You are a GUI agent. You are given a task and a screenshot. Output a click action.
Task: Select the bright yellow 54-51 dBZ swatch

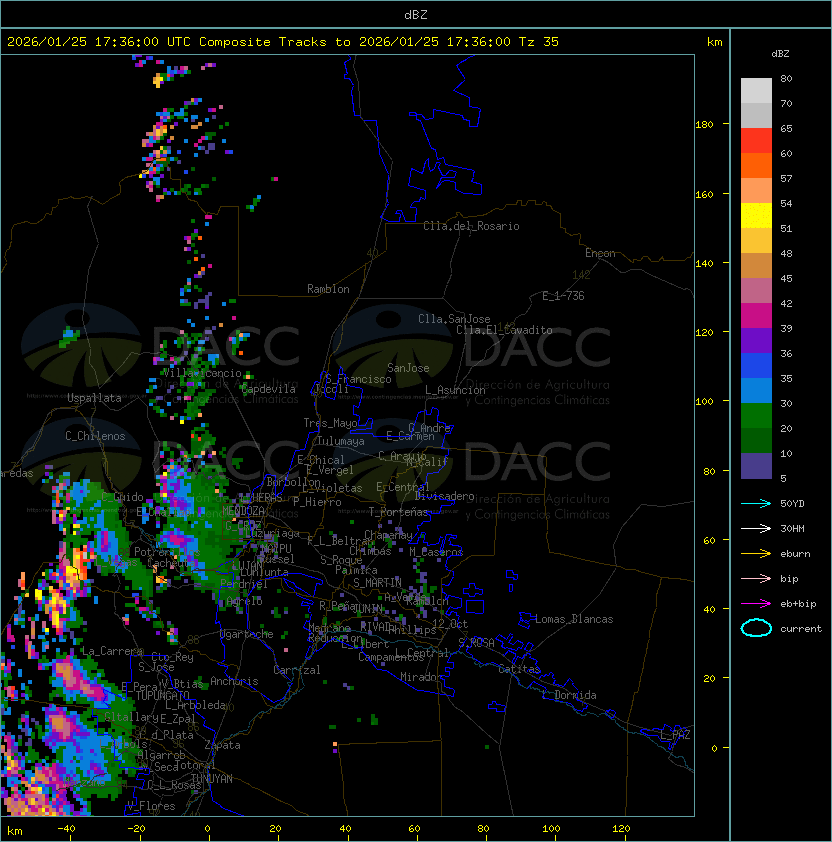pyautogui.click(x=756, y=215)
